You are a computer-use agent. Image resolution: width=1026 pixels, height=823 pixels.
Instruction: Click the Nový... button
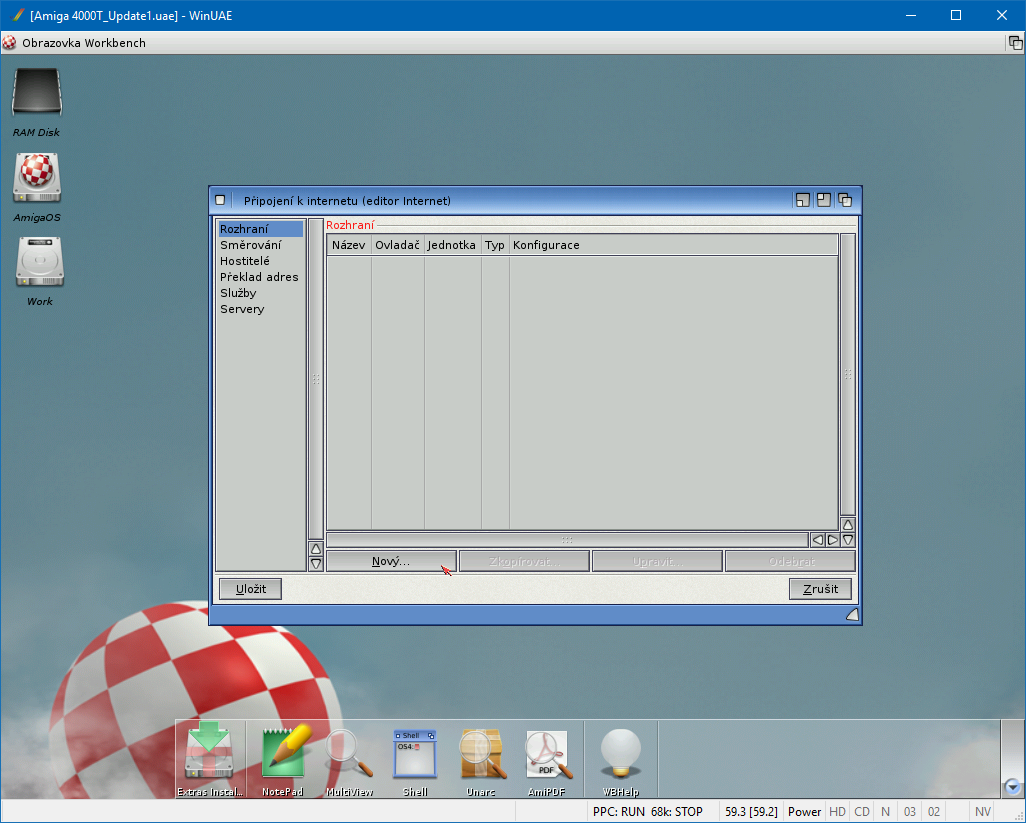click(x=391, y=561)
